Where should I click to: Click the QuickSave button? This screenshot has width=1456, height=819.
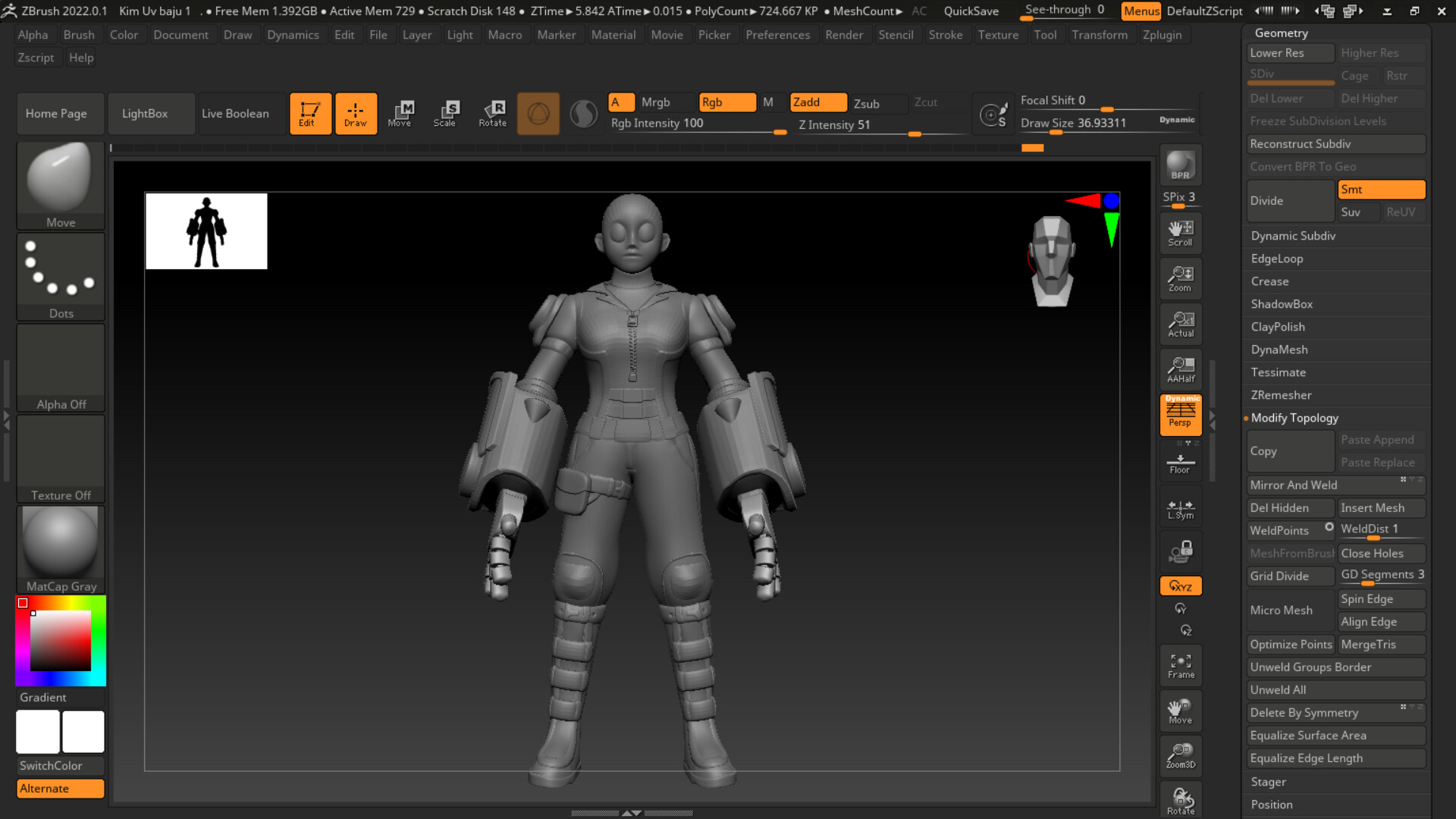(971, 11)
